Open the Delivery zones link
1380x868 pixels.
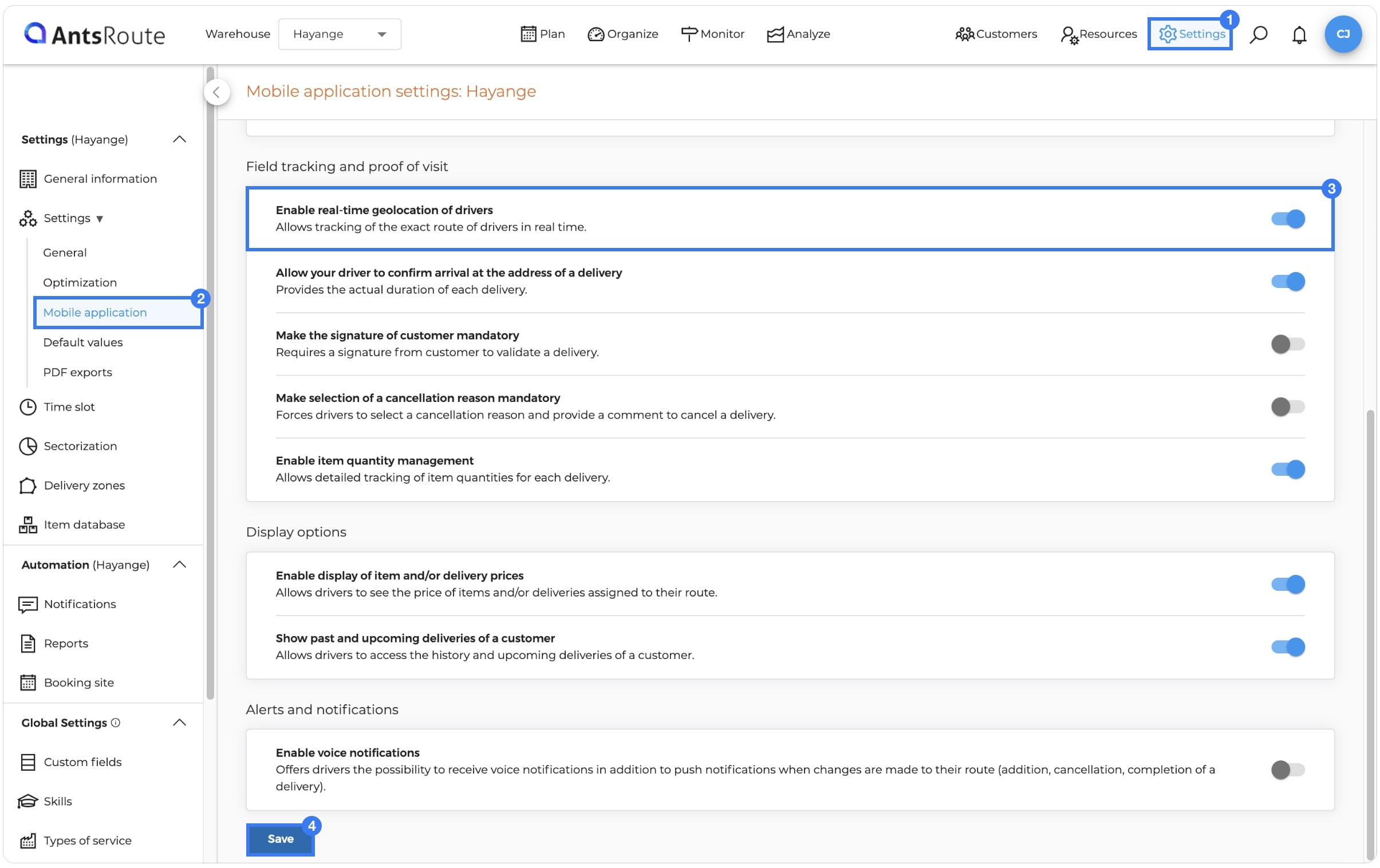(84, 486)
